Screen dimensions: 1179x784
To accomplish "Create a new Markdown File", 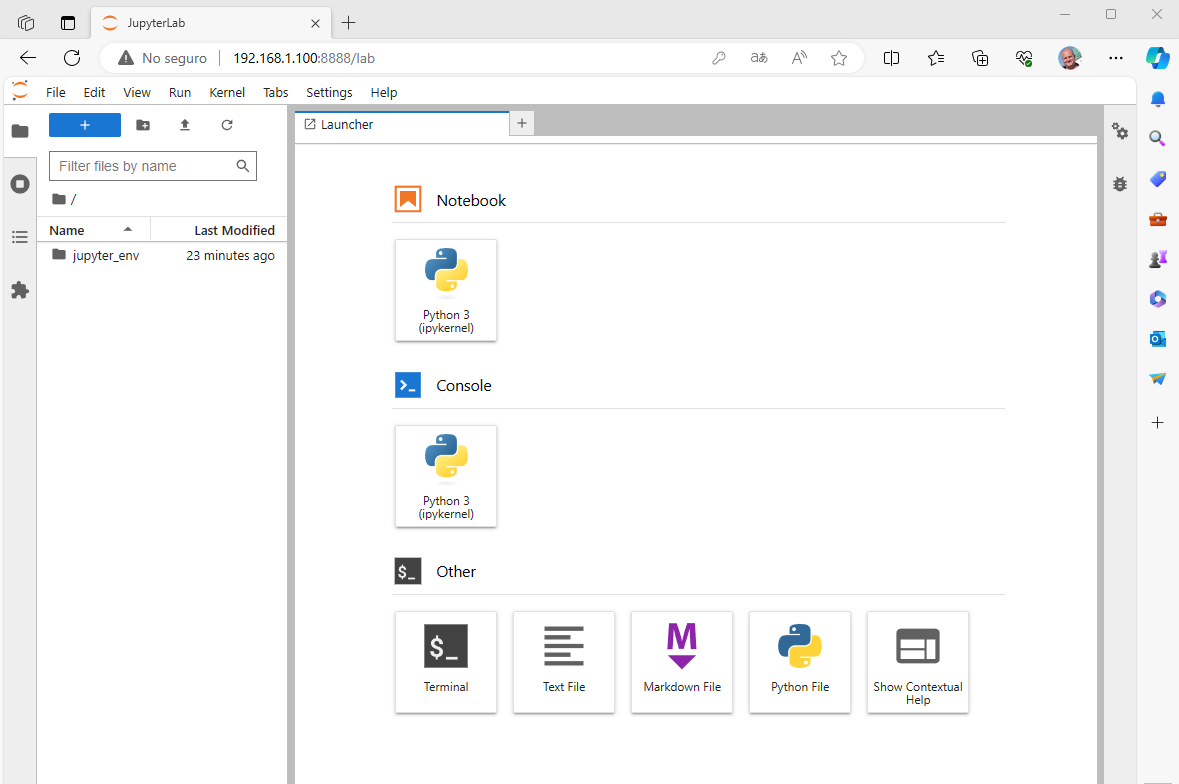I will 682,661.
